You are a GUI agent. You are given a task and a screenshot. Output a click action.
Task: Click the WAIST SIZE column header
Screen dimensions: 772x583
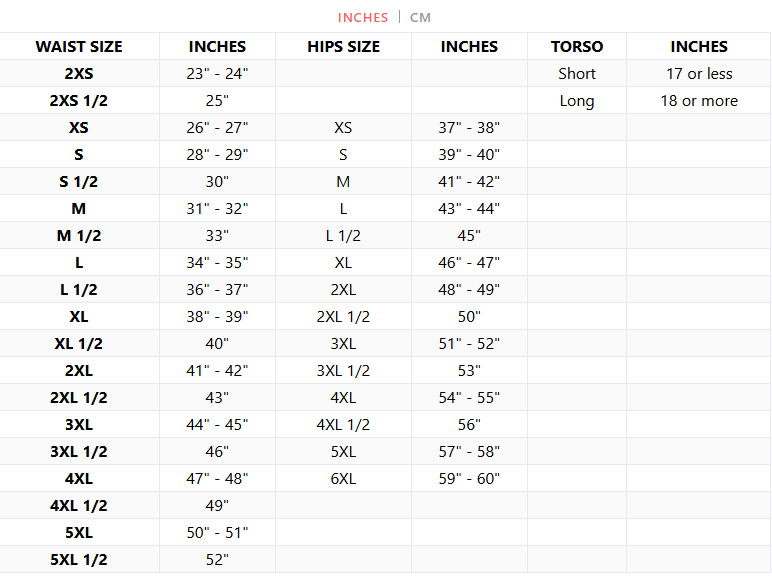pos(79,47)
